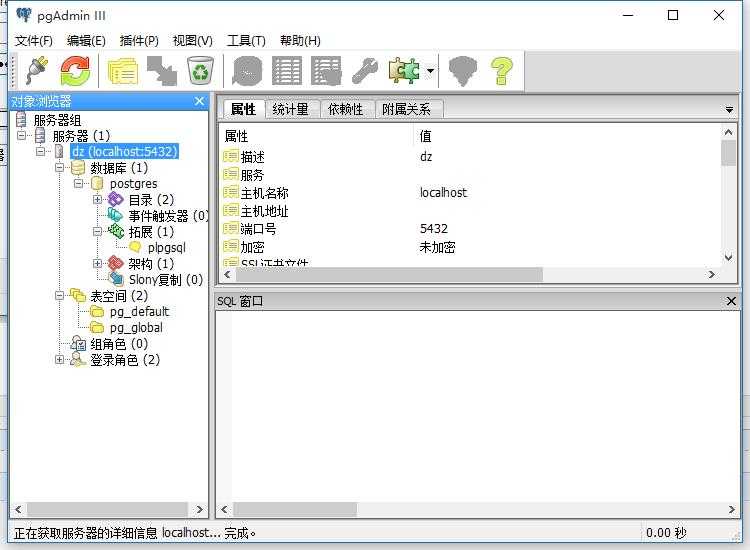Select the 加密 property row

point(471,247)
